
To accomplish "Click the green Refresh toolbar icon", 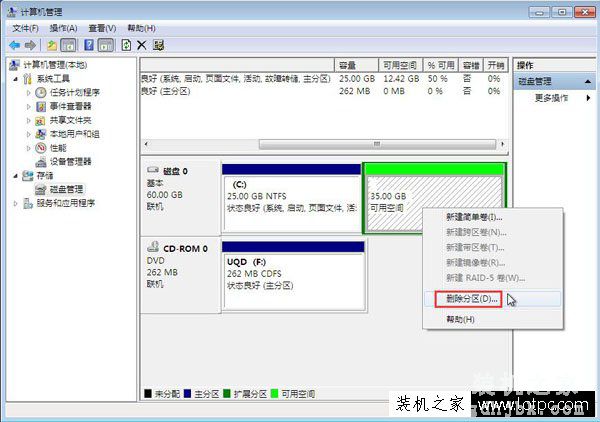I will (126, 45).
